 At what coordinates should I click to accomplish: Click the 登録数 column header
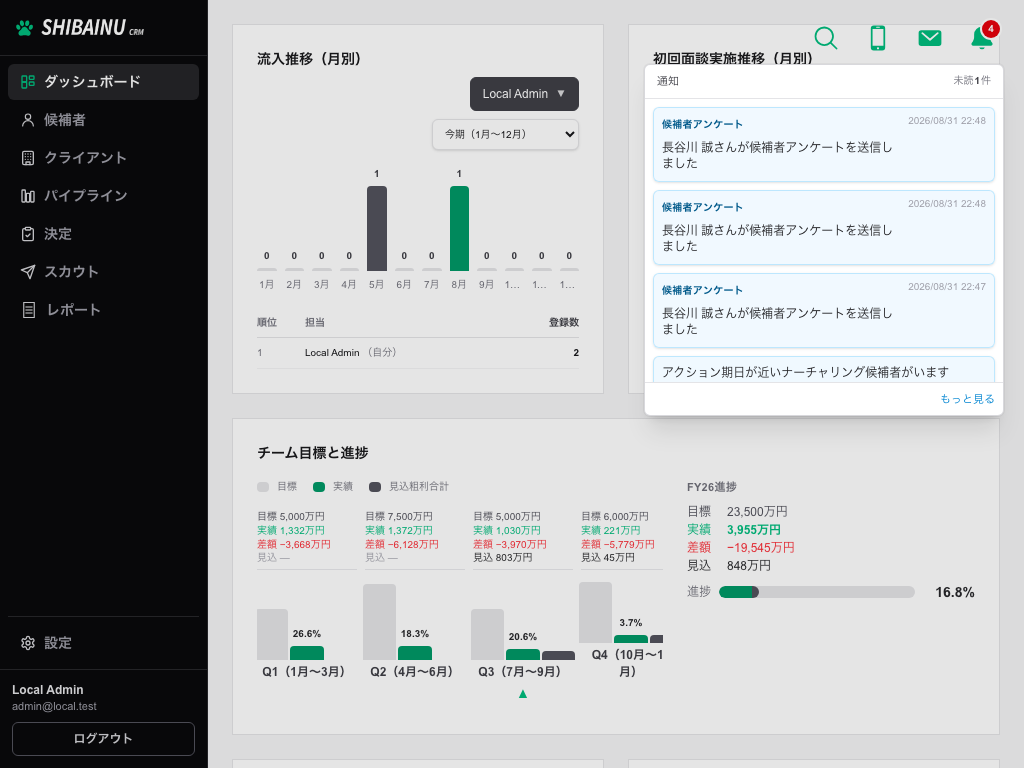(x=564, y=322)
